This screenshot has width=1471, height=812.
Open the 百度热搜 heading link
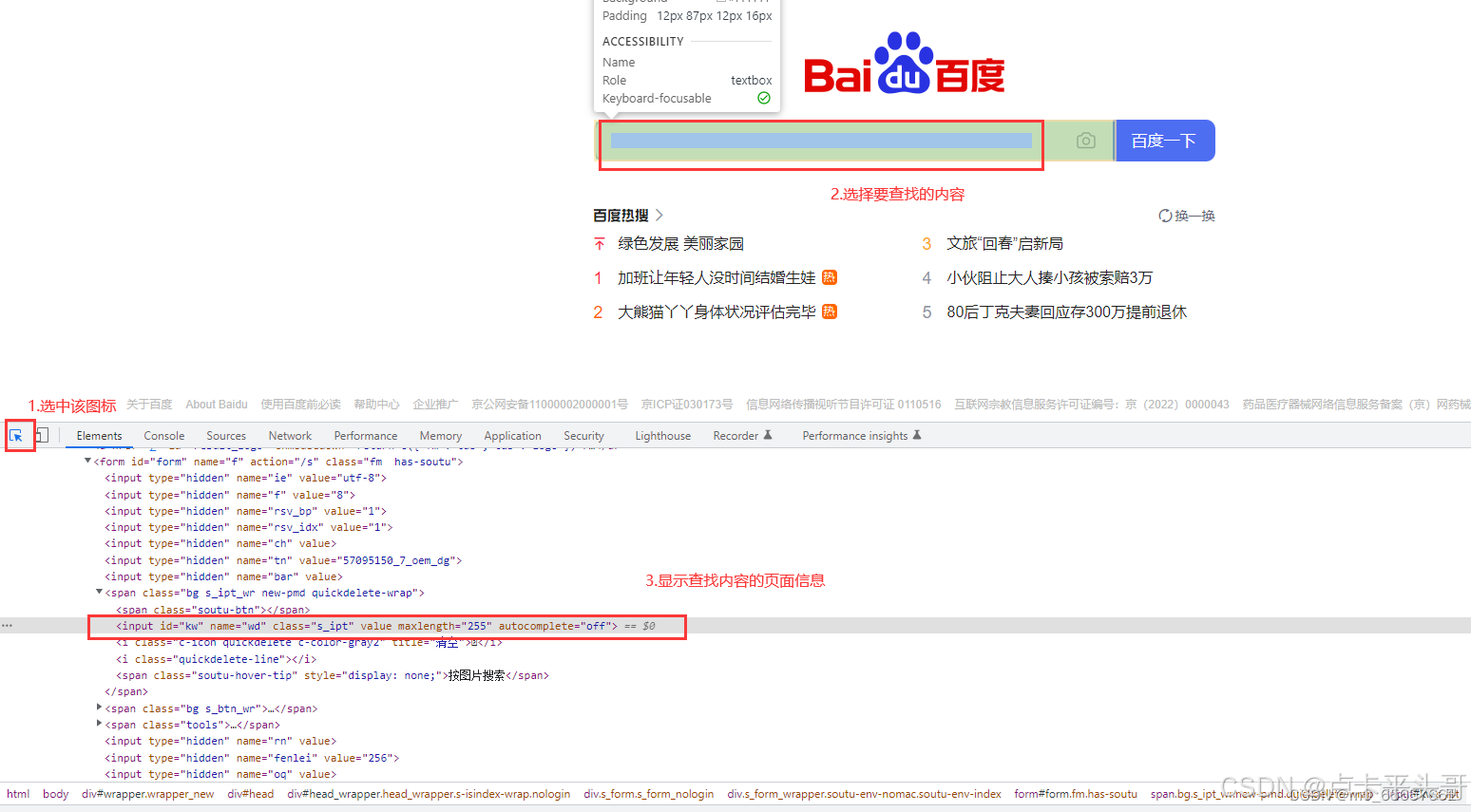pos(621,216)
